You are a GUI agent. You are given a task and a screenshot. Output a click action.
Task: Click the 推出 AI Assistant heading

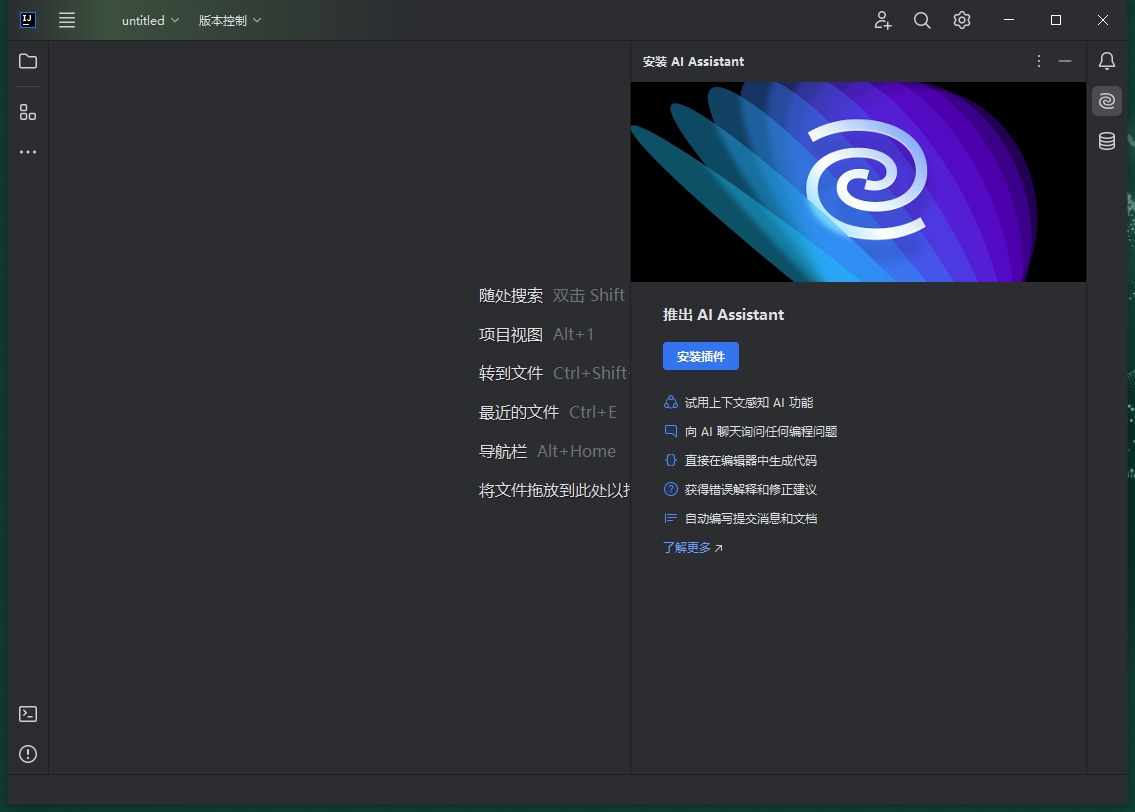723,315
